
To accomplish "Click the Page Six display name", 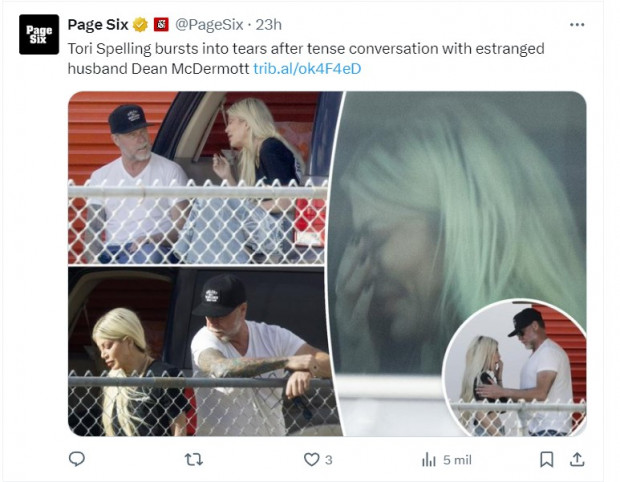I will [98, 25].
